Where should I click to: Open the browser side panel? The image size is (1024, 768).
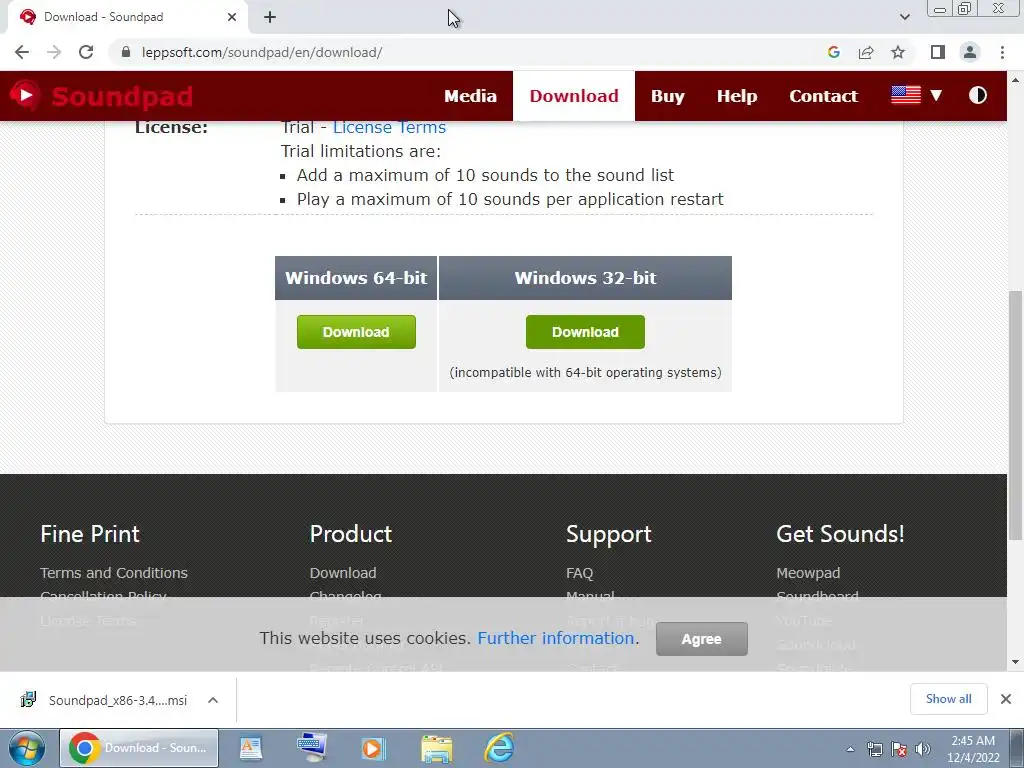point(938,52)
